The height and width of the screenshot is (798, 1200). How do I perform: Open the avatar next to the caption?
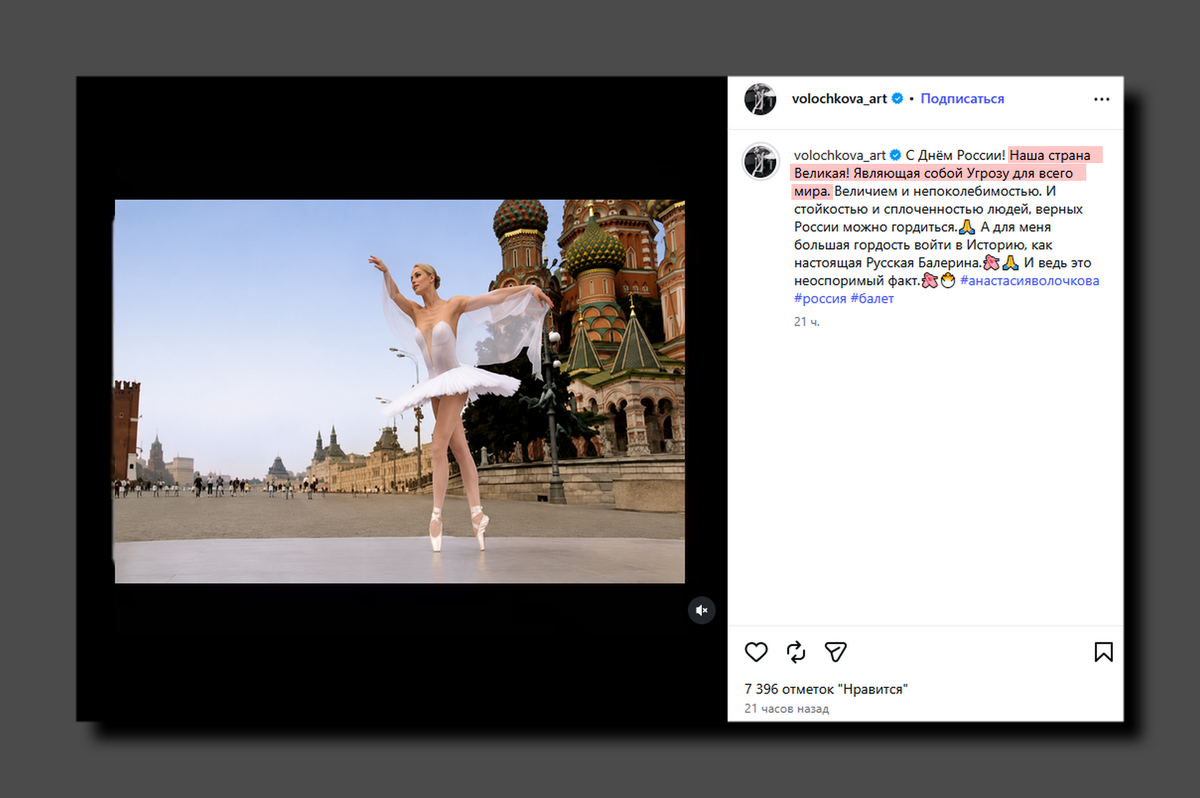click(x=760, y=160)
